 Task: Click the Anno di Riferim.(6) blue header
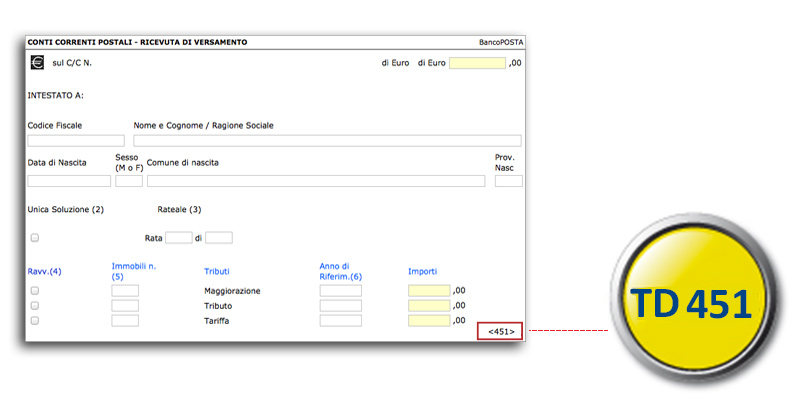(341, 271)
